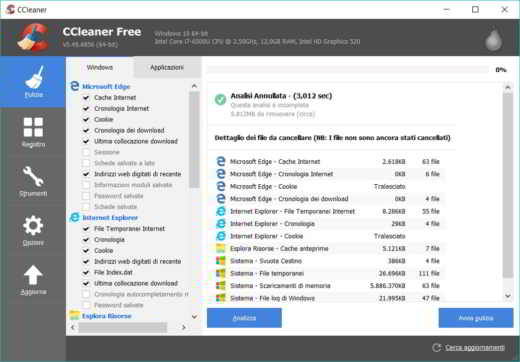Enable Informazioni moduli salvate checkbox
Image resolution: width=520 pixels, height=362 pixels.
tap(86, 185)
